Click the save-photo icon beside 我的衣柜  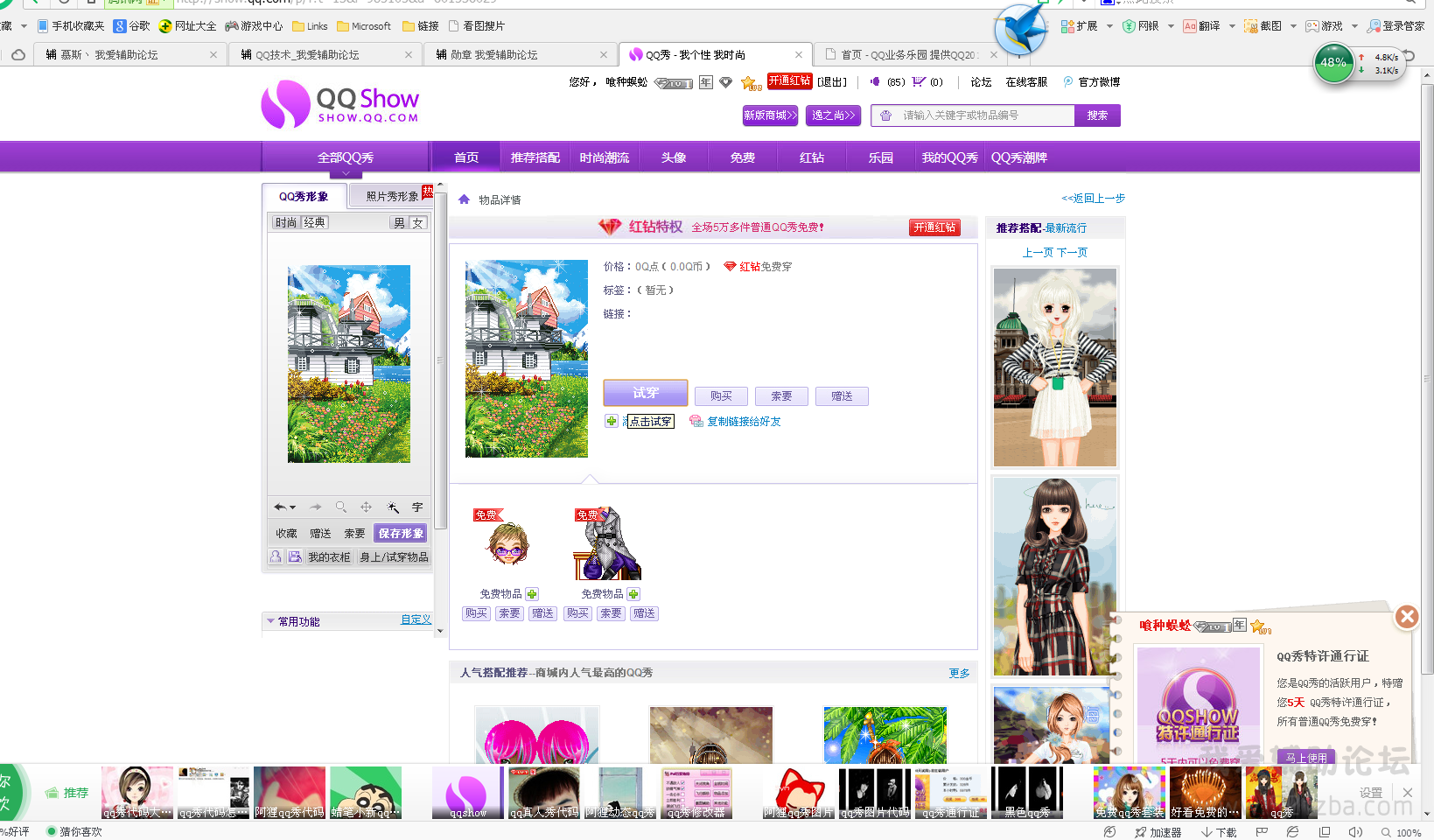[295, 556]
